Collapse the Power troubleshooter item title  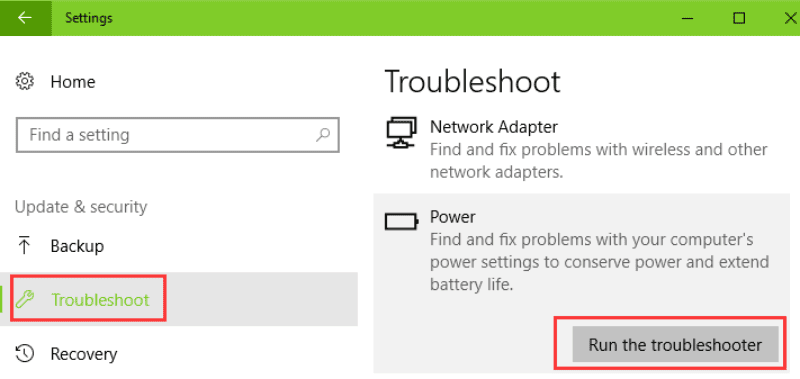pyautogui.click(x=453, y=217)
